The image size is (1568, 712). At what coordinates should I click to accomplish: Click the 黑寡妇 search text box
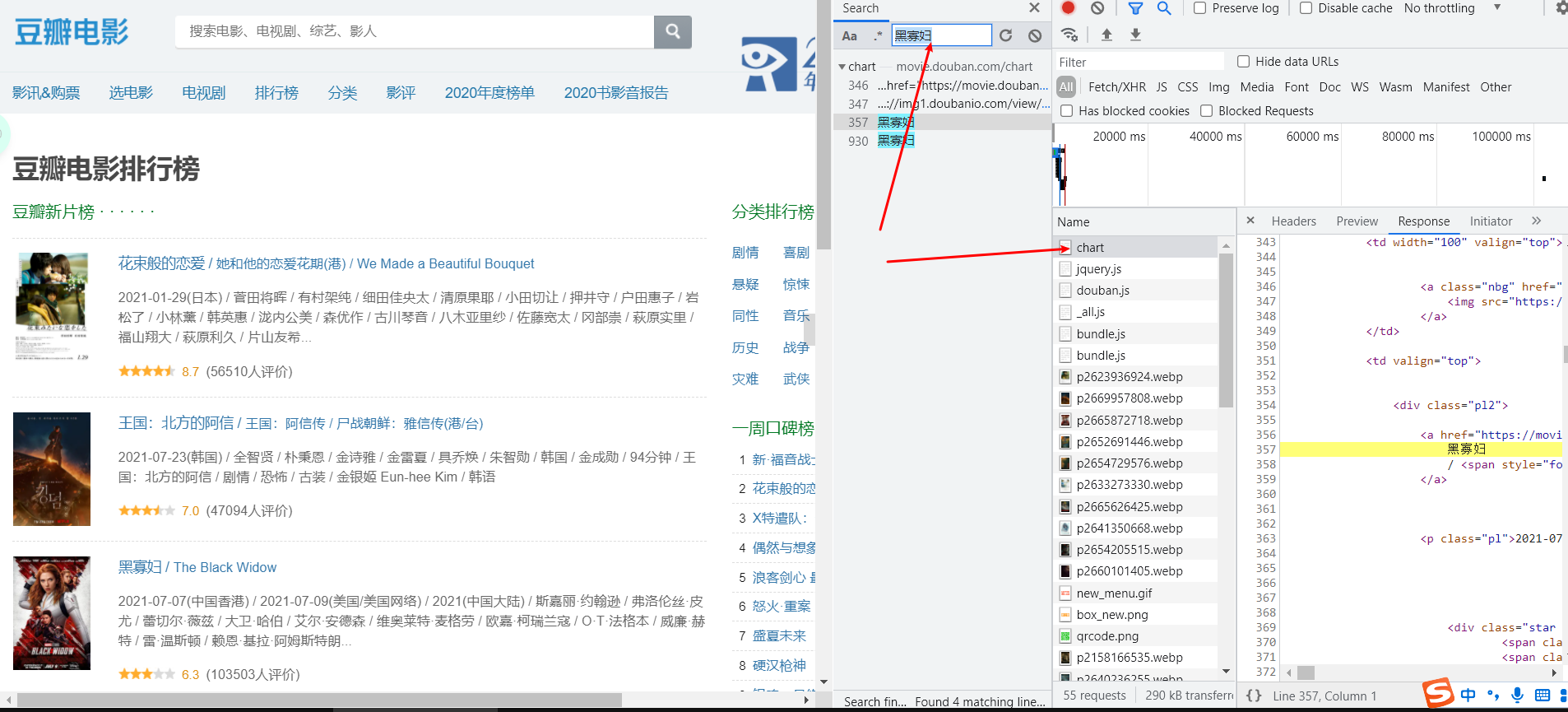[x=941, y=35]
